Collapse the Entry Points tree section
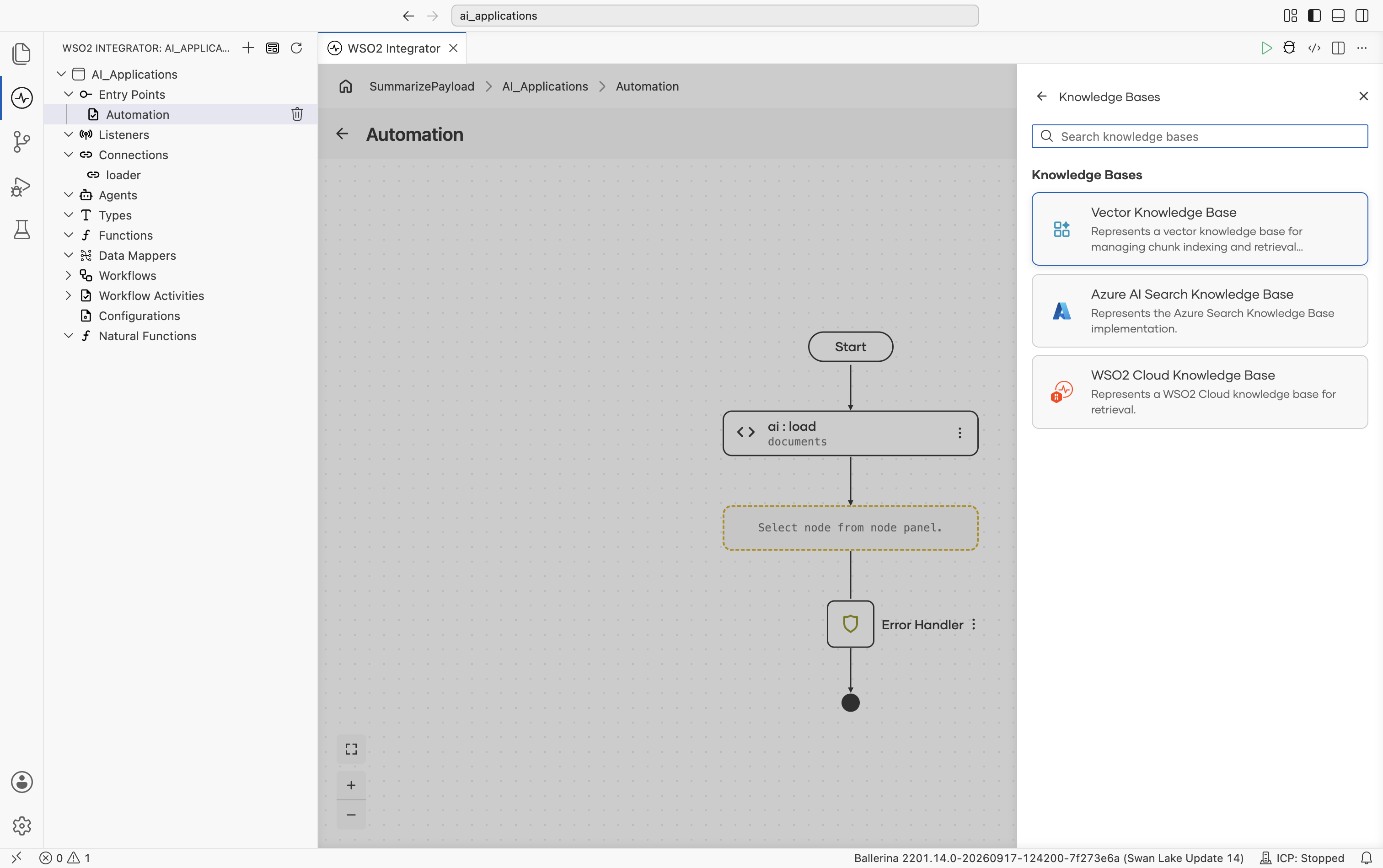1383x868 pixels. pyautogui.click(x=68, y=94)
